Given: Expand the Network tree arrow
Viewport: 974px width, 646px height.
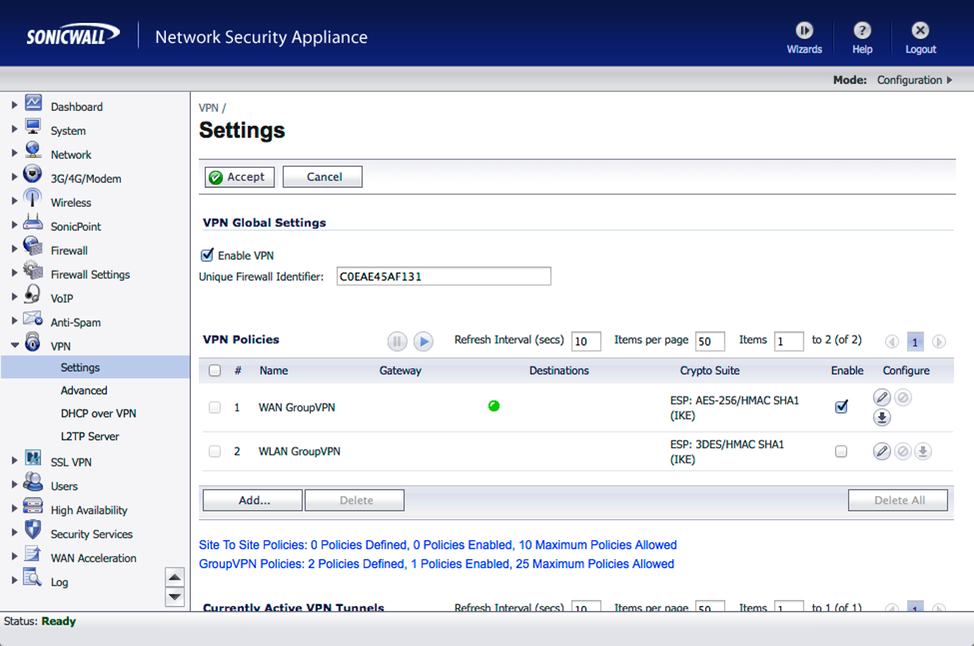Looking at the screenshot, I should (14, 153).
